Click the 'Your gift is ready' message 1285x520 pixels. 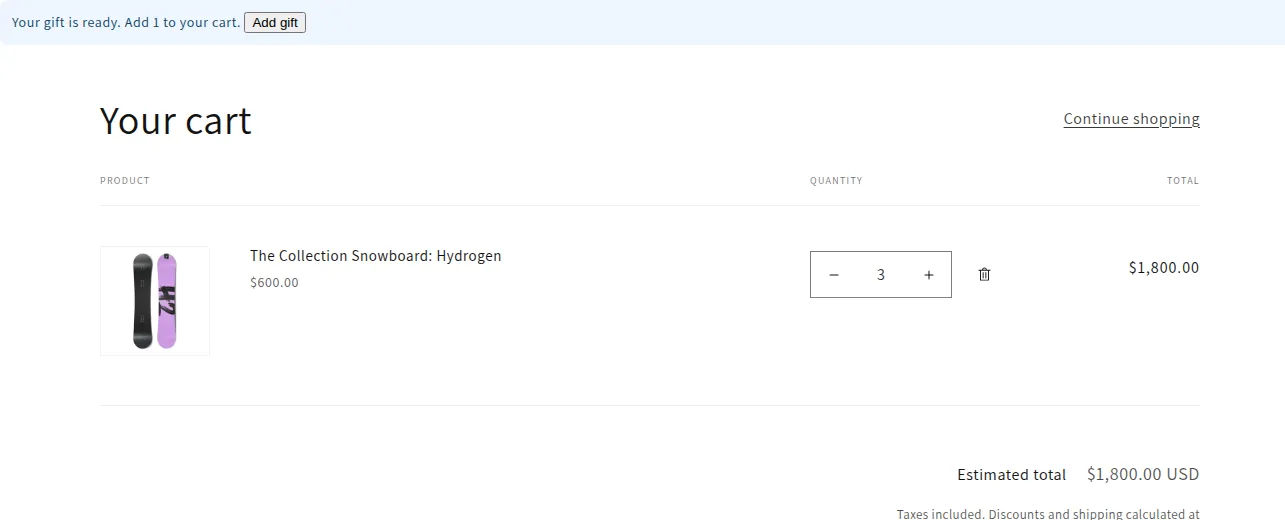[126, 22]
